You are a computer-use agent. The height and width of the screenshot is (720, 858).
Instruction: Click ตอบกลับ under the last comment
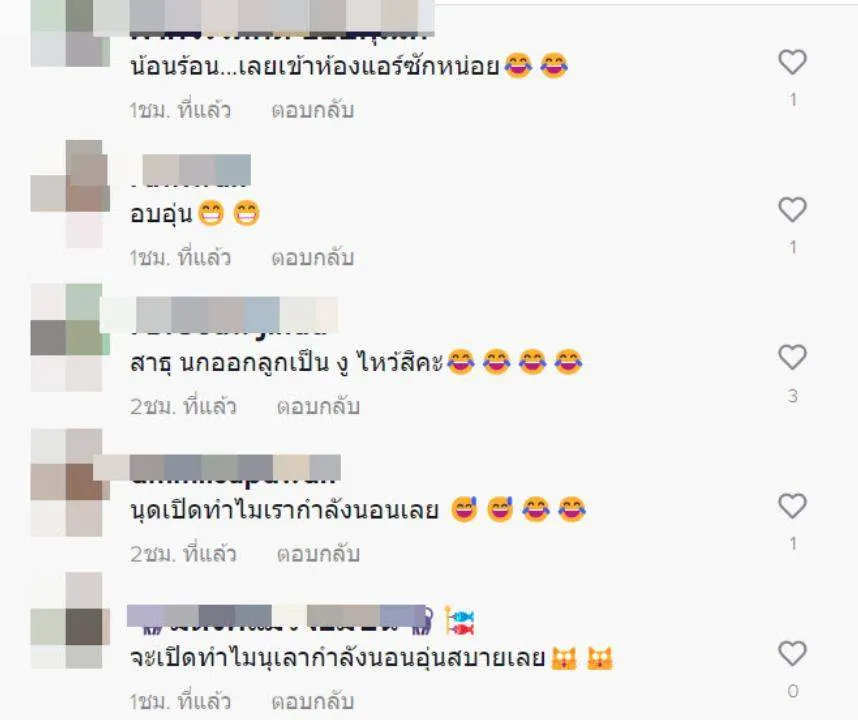click(313, 701)
